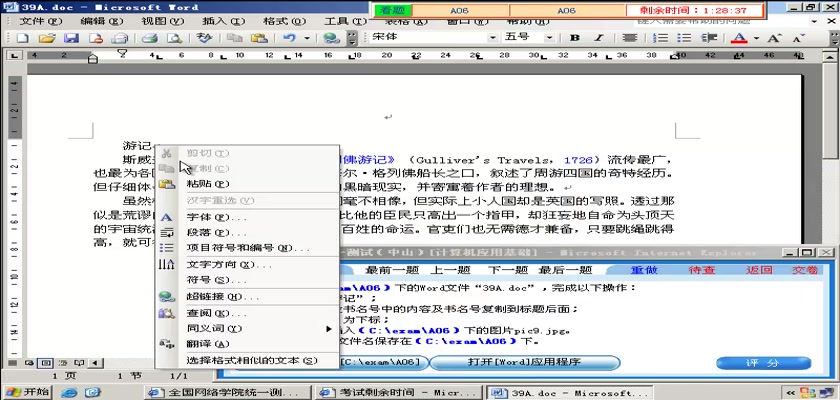This screenshot has height=400, width=840.
Task: Expand the formatting toolbar options chevron
Action: pyautogui.click(x=834, y=38)
